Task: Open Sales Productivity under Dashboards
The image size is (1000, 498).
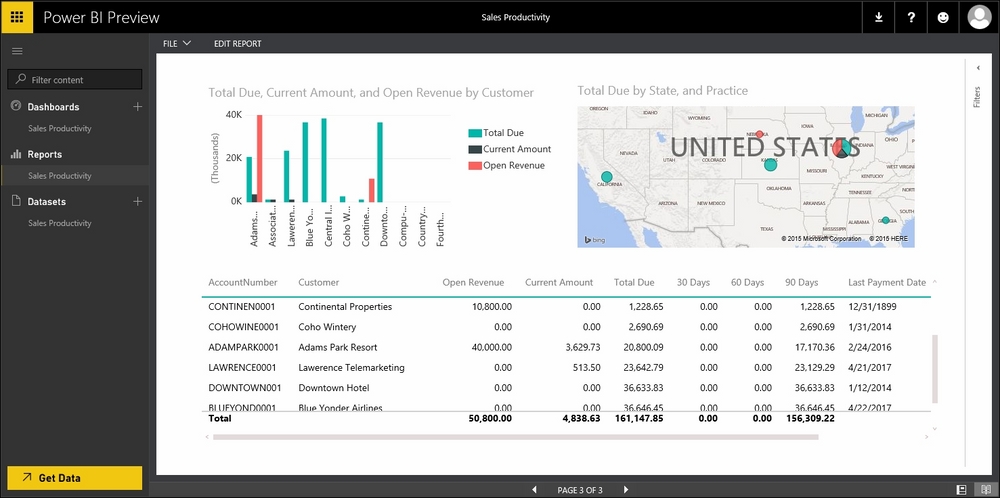Action: tap(60, 128)
